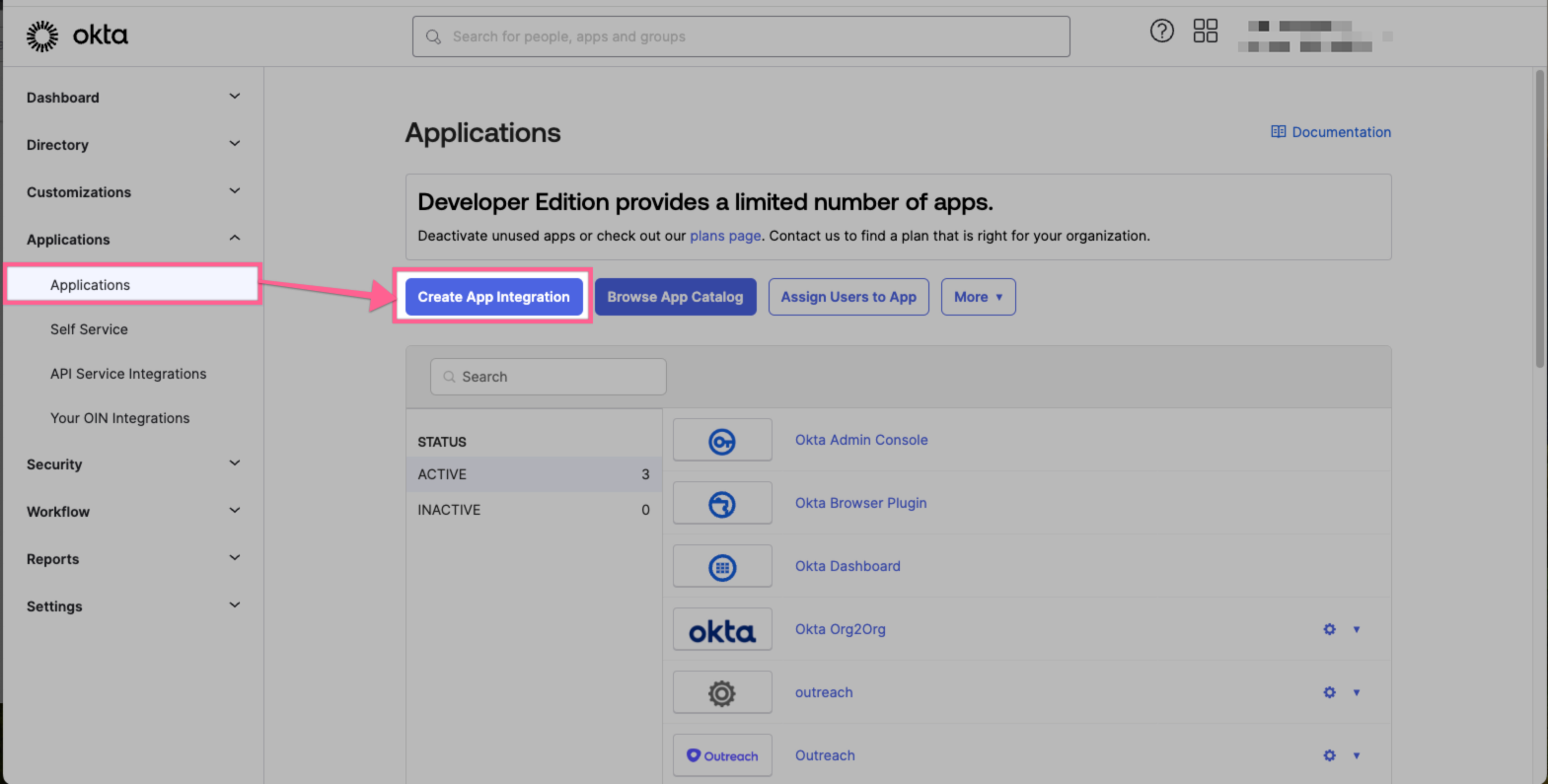Click the Documentation book icon
The image size is (1548, 784).
coord(1279,132)
